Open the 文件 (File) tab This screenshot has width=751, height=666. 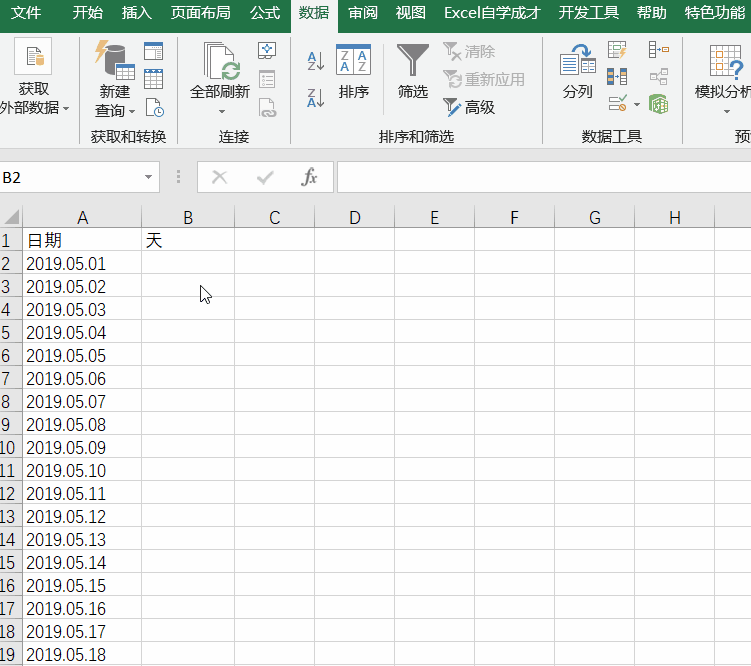pyautogui.click(x=25, y=13)
